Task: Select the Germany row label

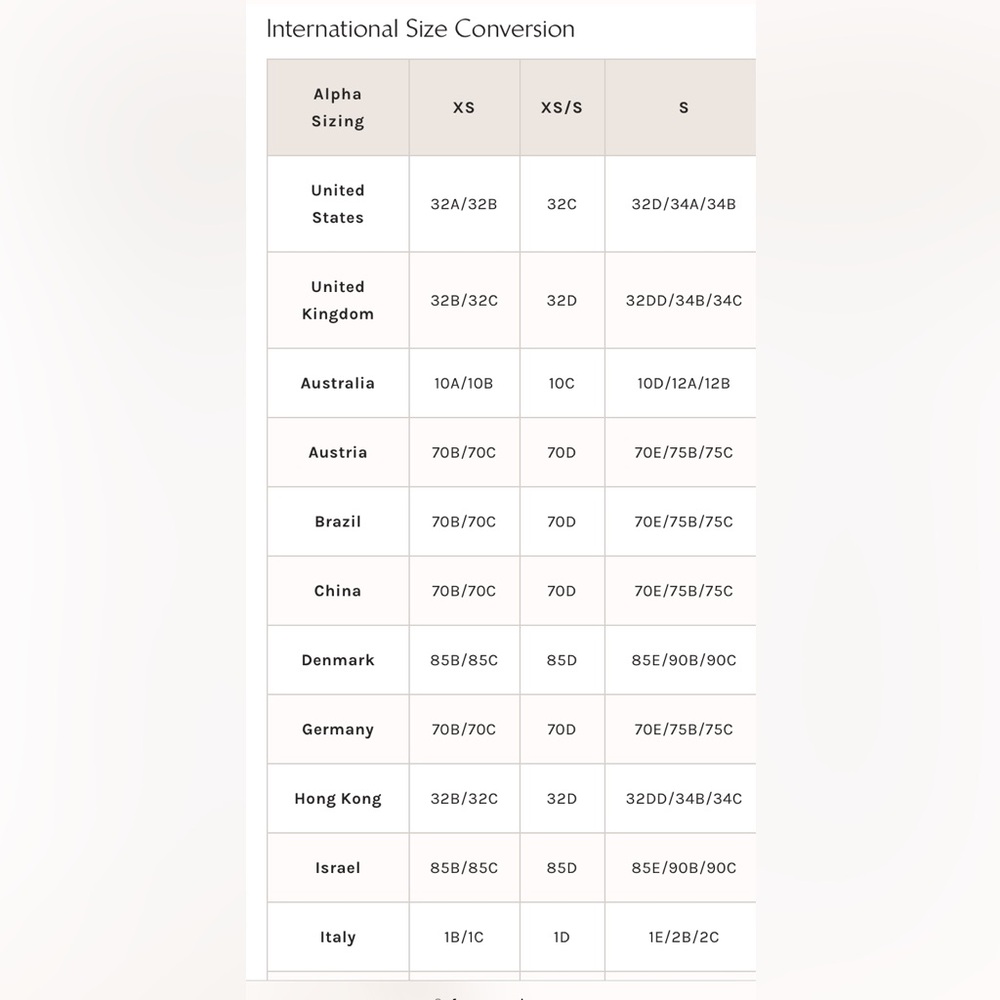Action: pyautogui.click(x=338, y=730)
